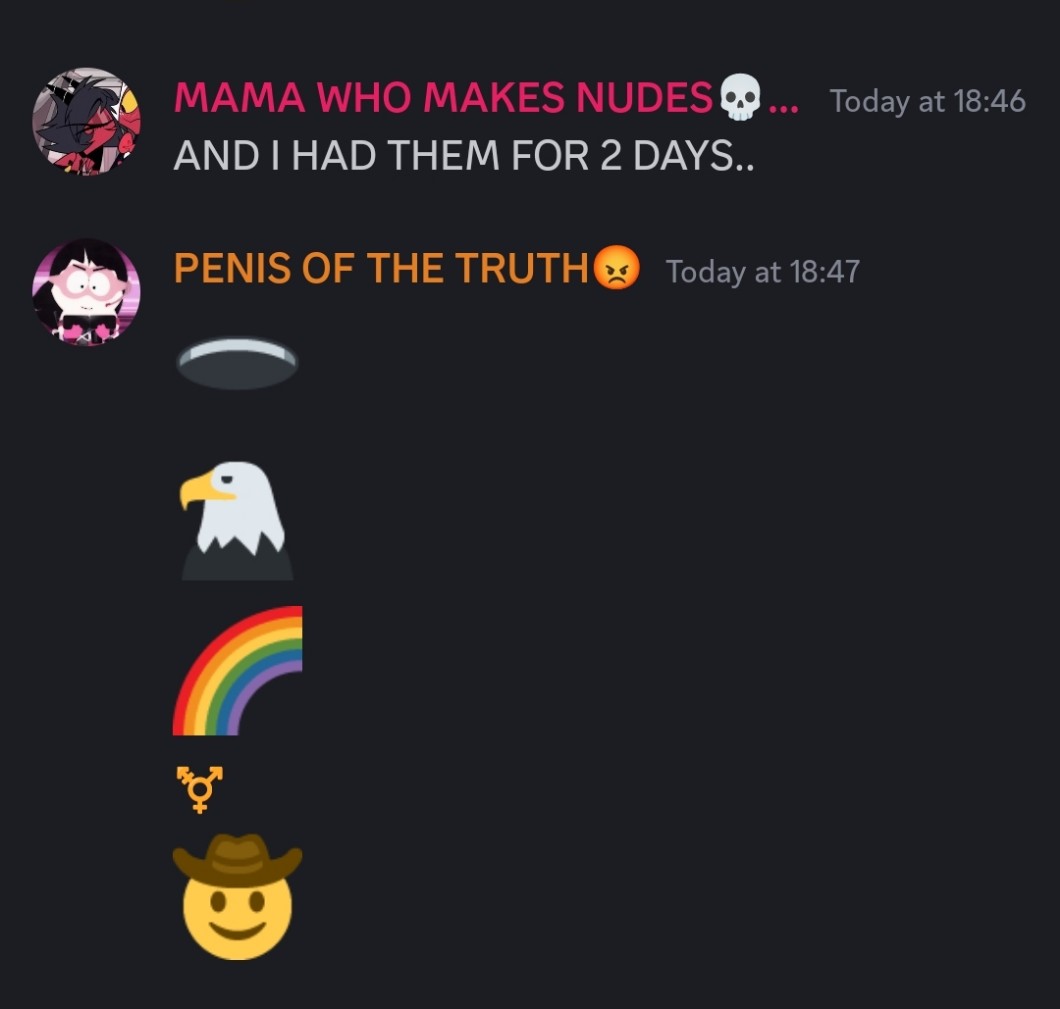Select the cowboy hat face emoji

pyautogui.click(x=237, y=896)
